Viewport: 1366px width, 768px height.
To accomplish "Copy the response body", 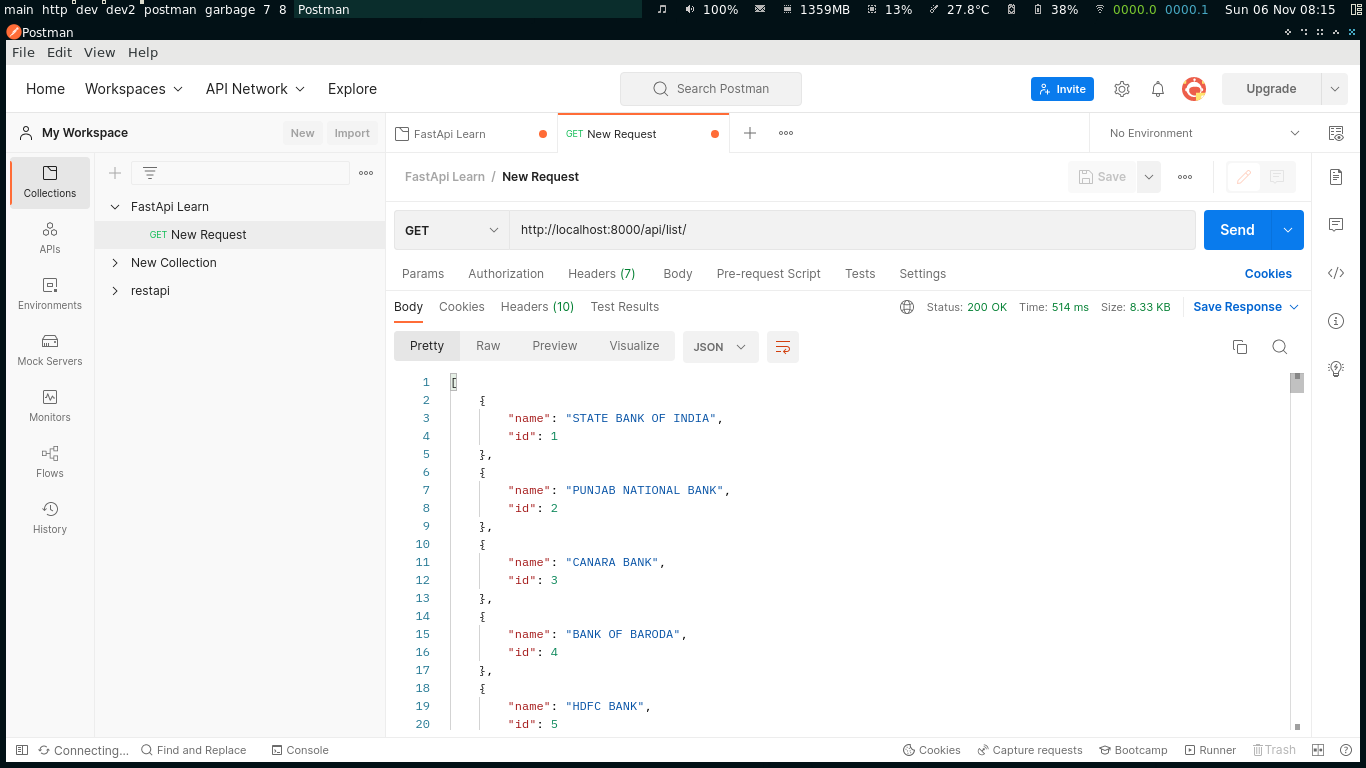I will pos(1240,347).
